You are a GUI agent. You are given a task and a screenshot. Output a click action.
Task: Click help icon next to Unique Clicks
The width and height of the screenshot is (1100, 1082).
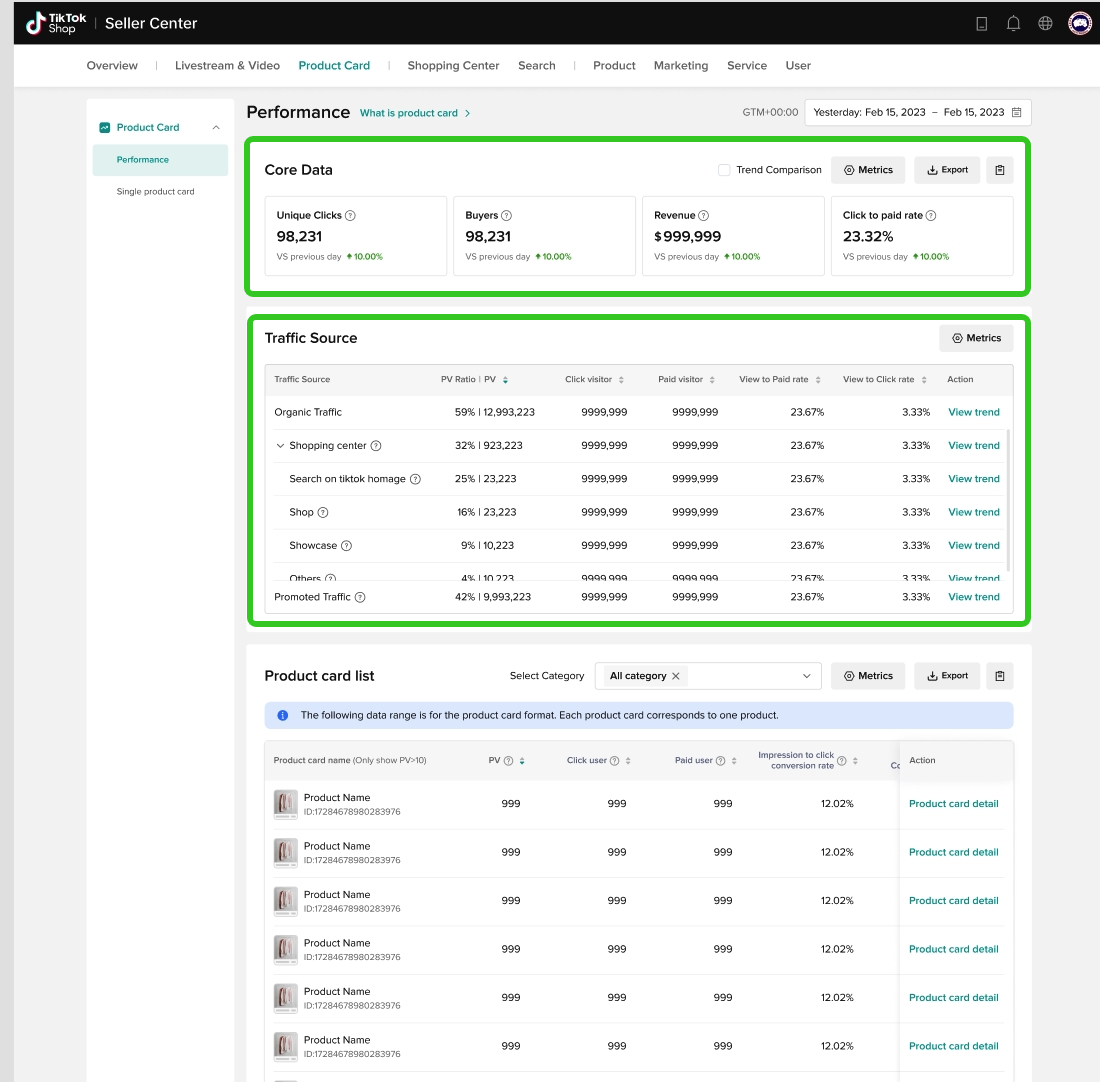350,215
